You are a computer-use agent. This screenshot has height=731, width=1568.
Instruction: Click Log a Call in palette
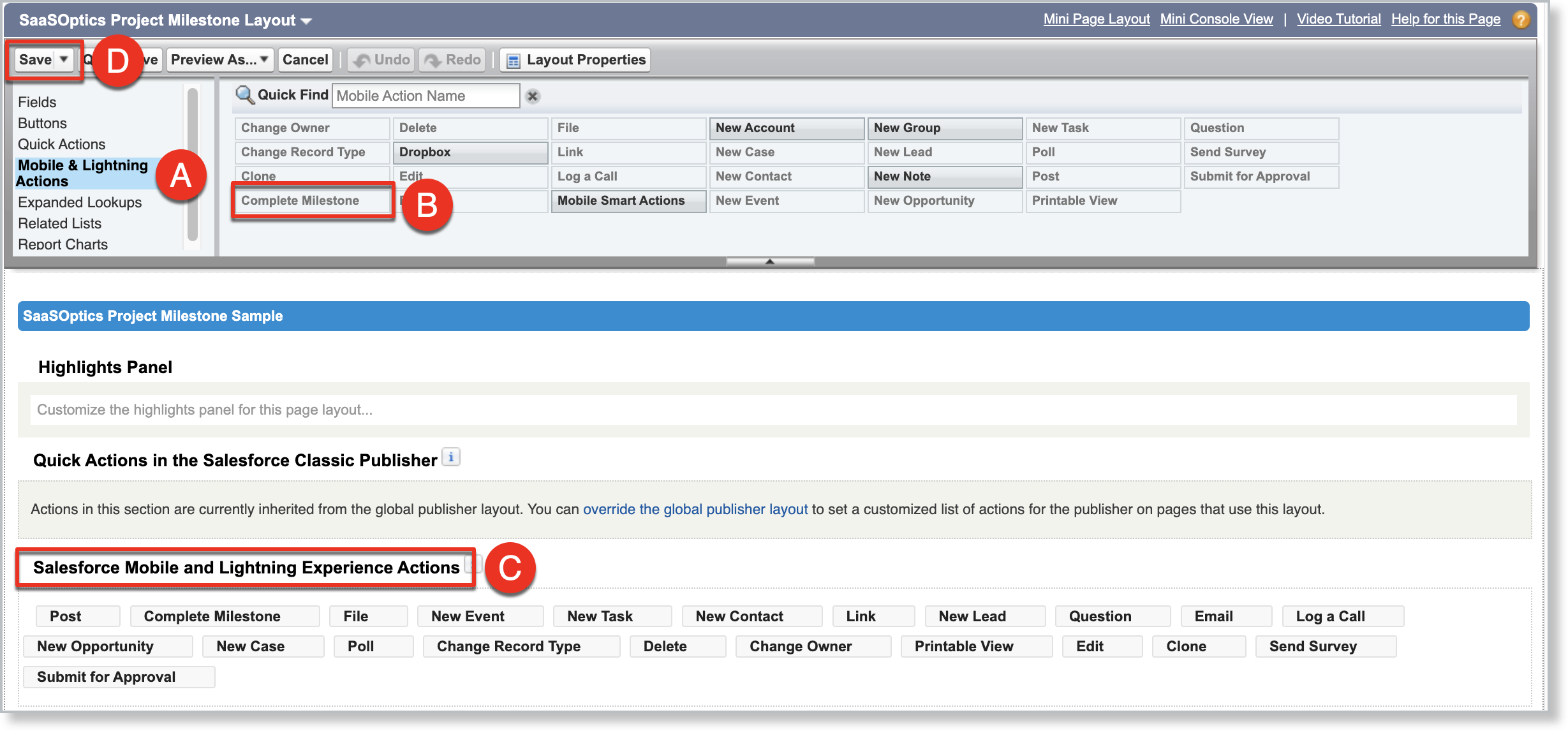[628, 177]
